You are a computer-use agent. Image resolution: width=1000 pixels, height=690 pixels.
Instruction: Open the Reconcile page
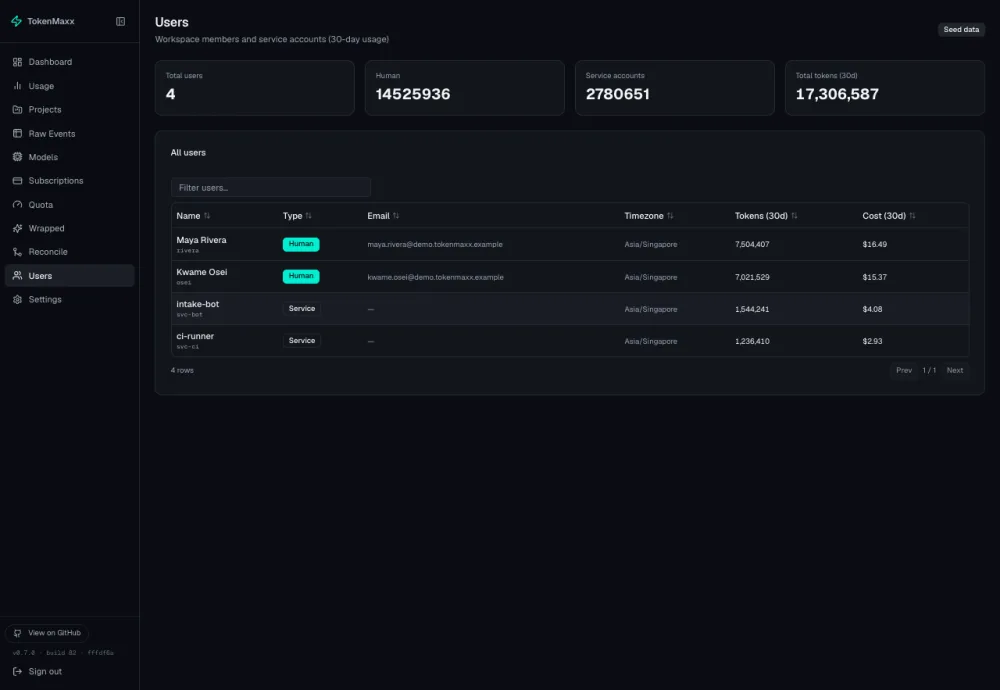[70, 252]
